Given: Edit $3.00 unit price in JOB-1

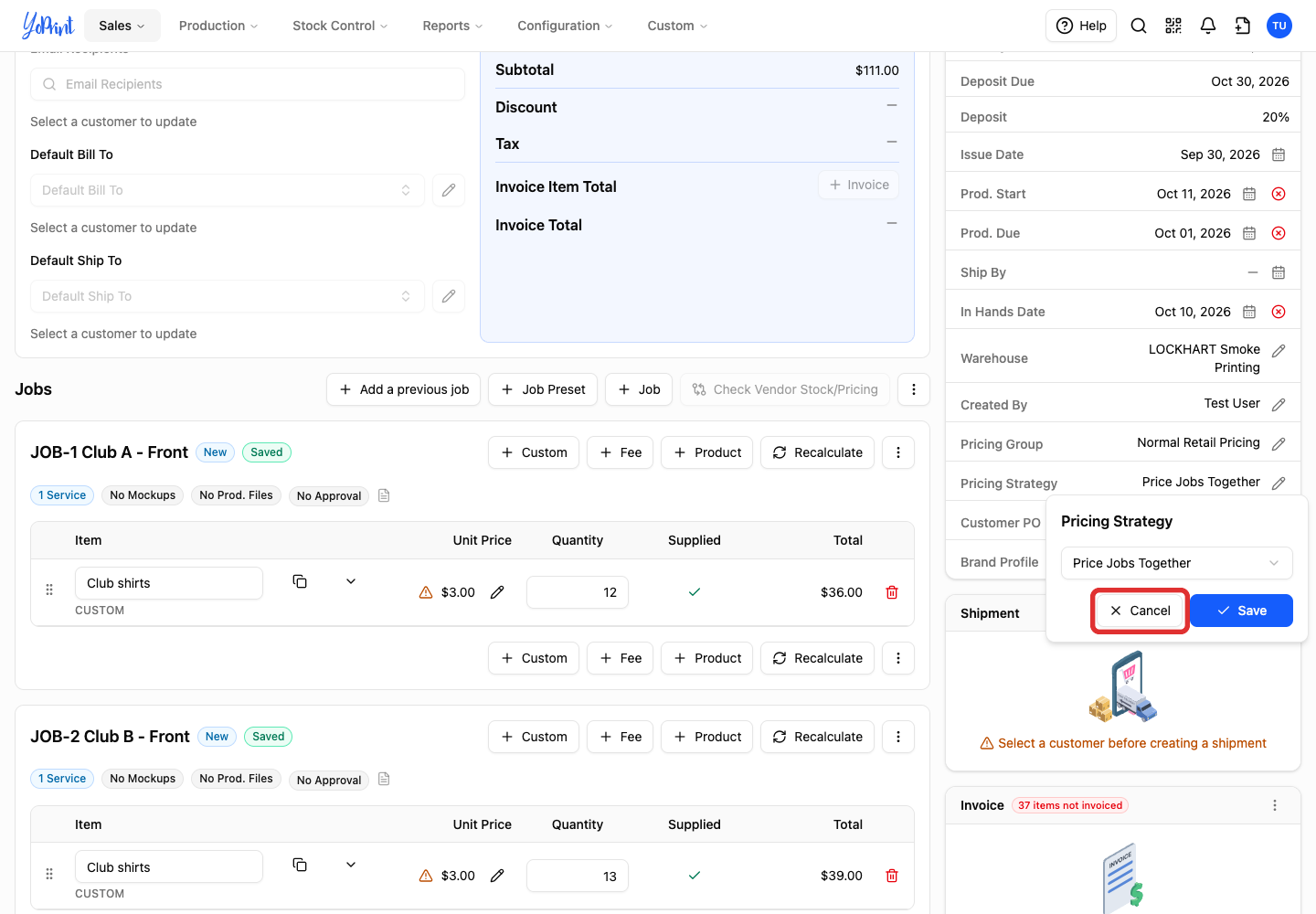Looking at the screenshot, I should [497, 592].
